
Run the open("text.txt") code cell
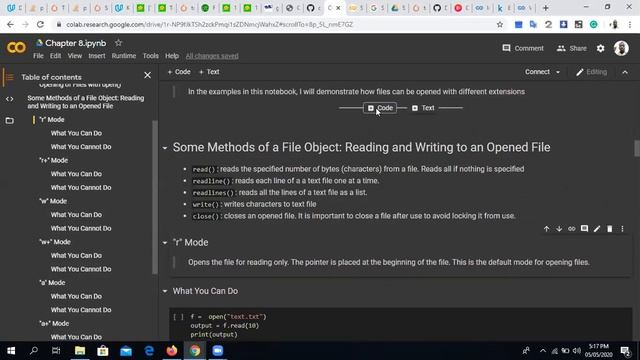178,317
